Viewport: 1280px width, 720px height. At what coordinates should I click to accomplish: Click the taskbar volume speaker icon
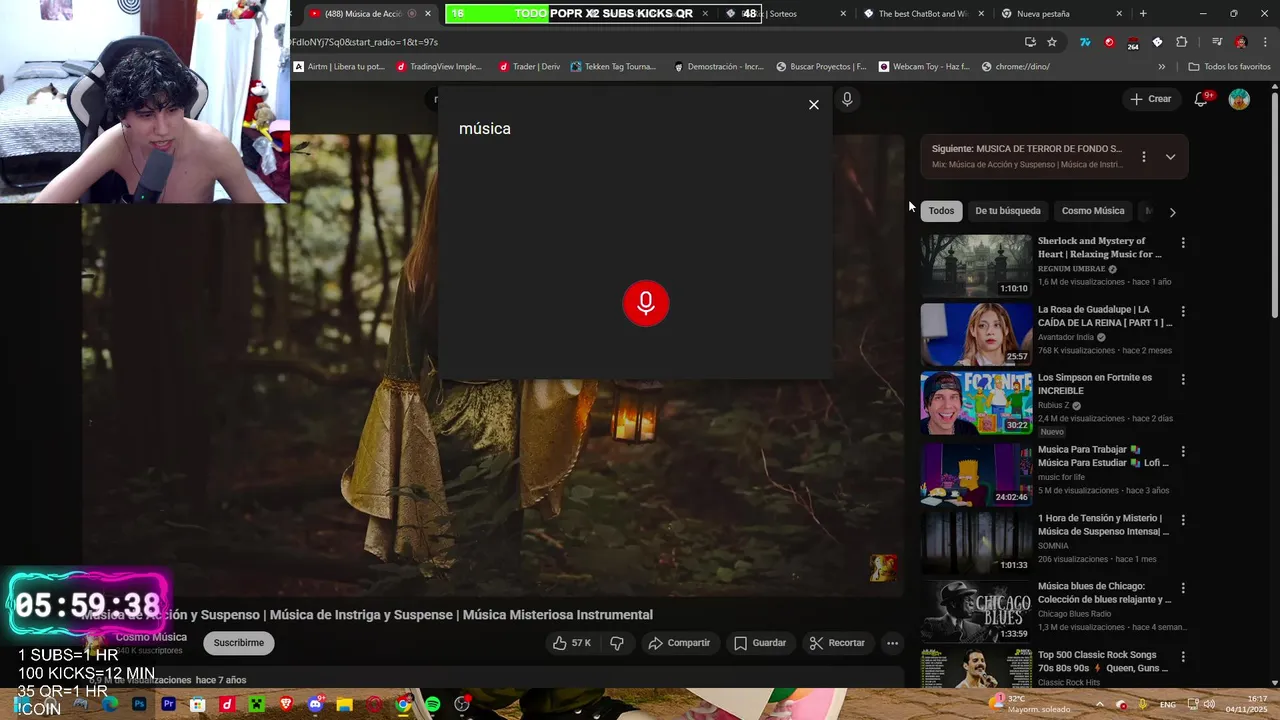pos(1210,705)
